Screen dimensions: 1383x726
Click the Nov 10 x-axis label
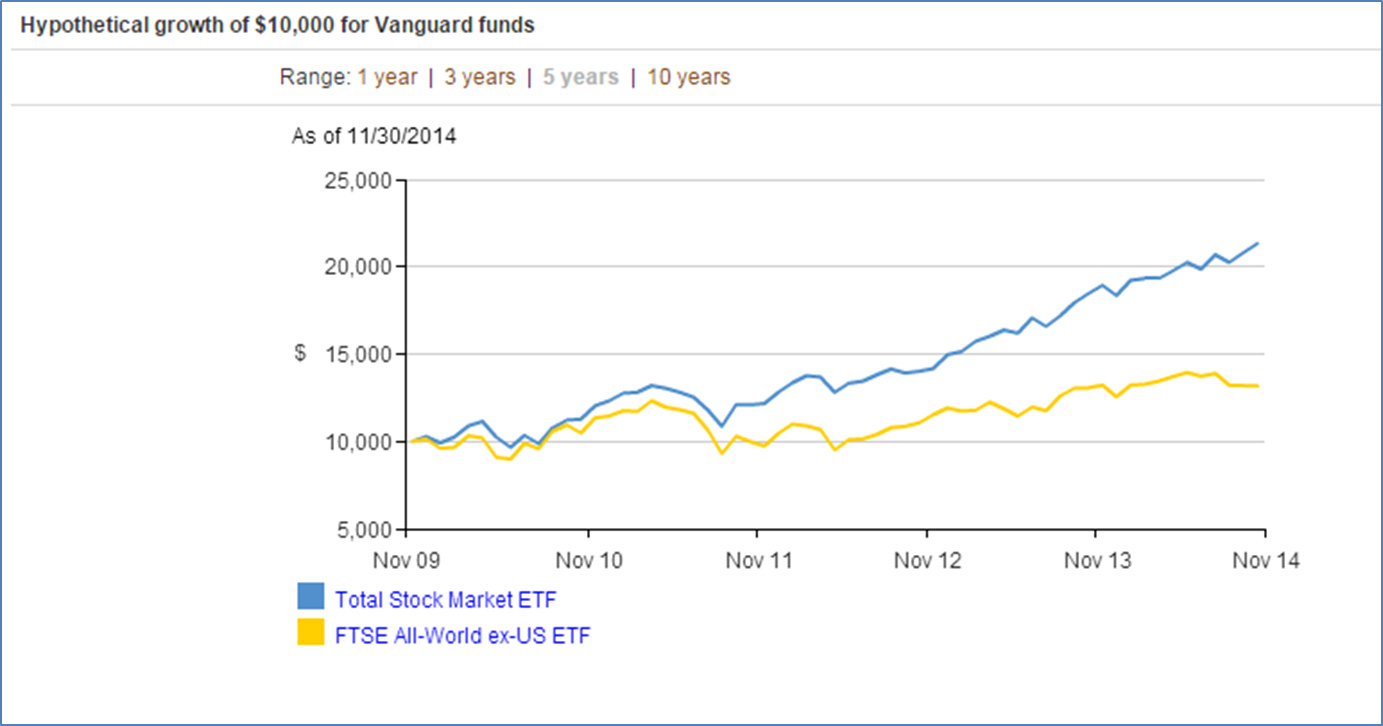(x=589, y=560)
